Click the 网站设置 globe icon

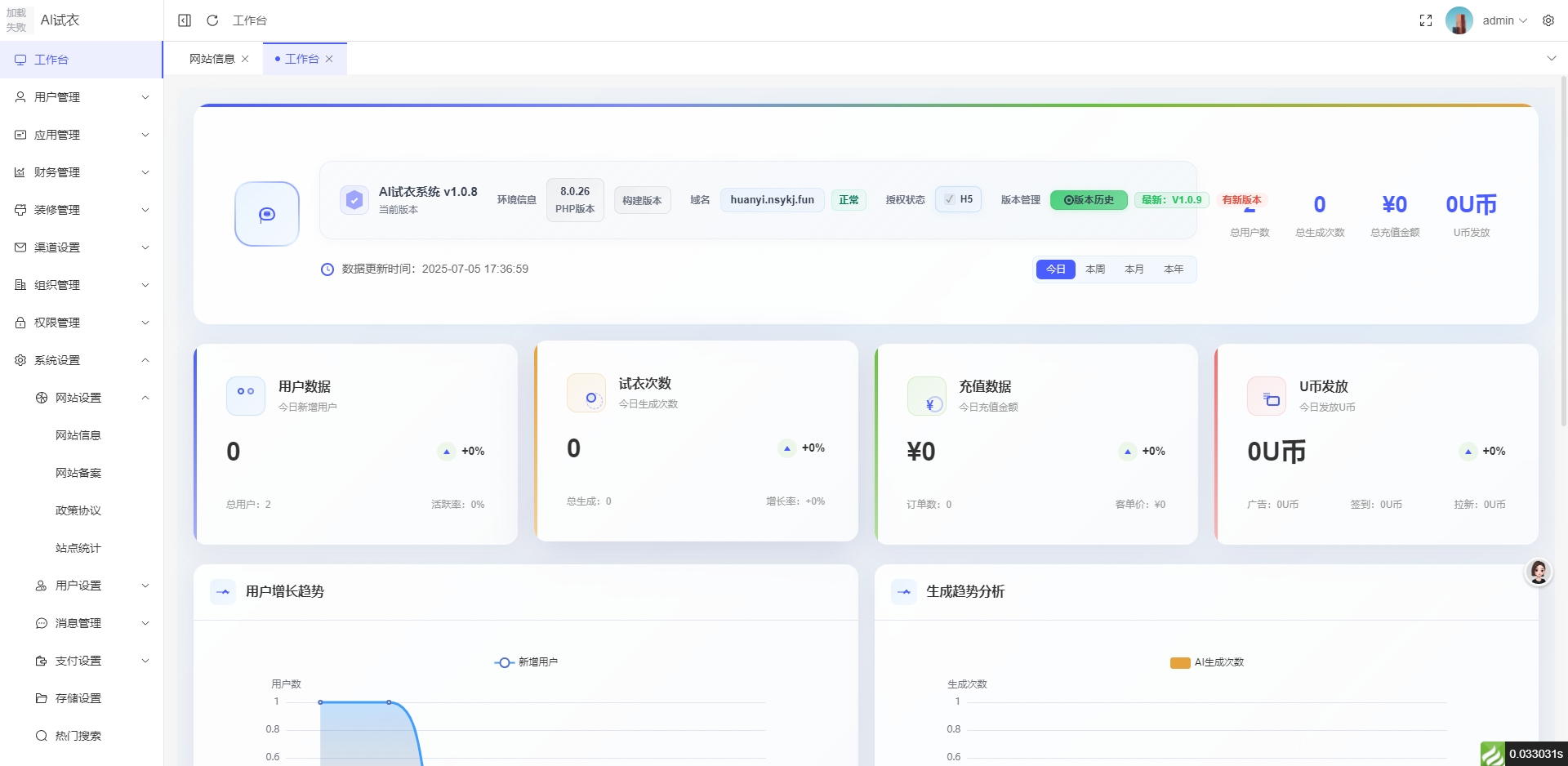[42, 398]
